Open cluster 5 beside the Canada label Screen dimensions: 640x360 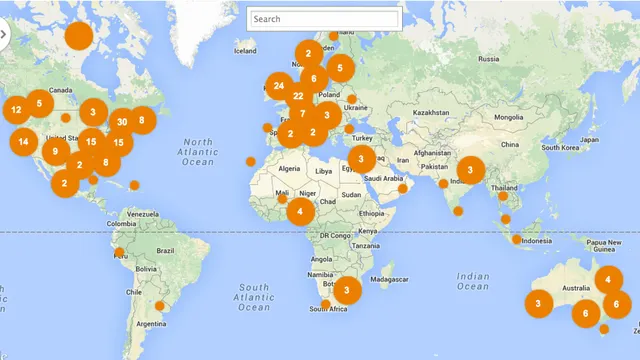coord(40,104)
